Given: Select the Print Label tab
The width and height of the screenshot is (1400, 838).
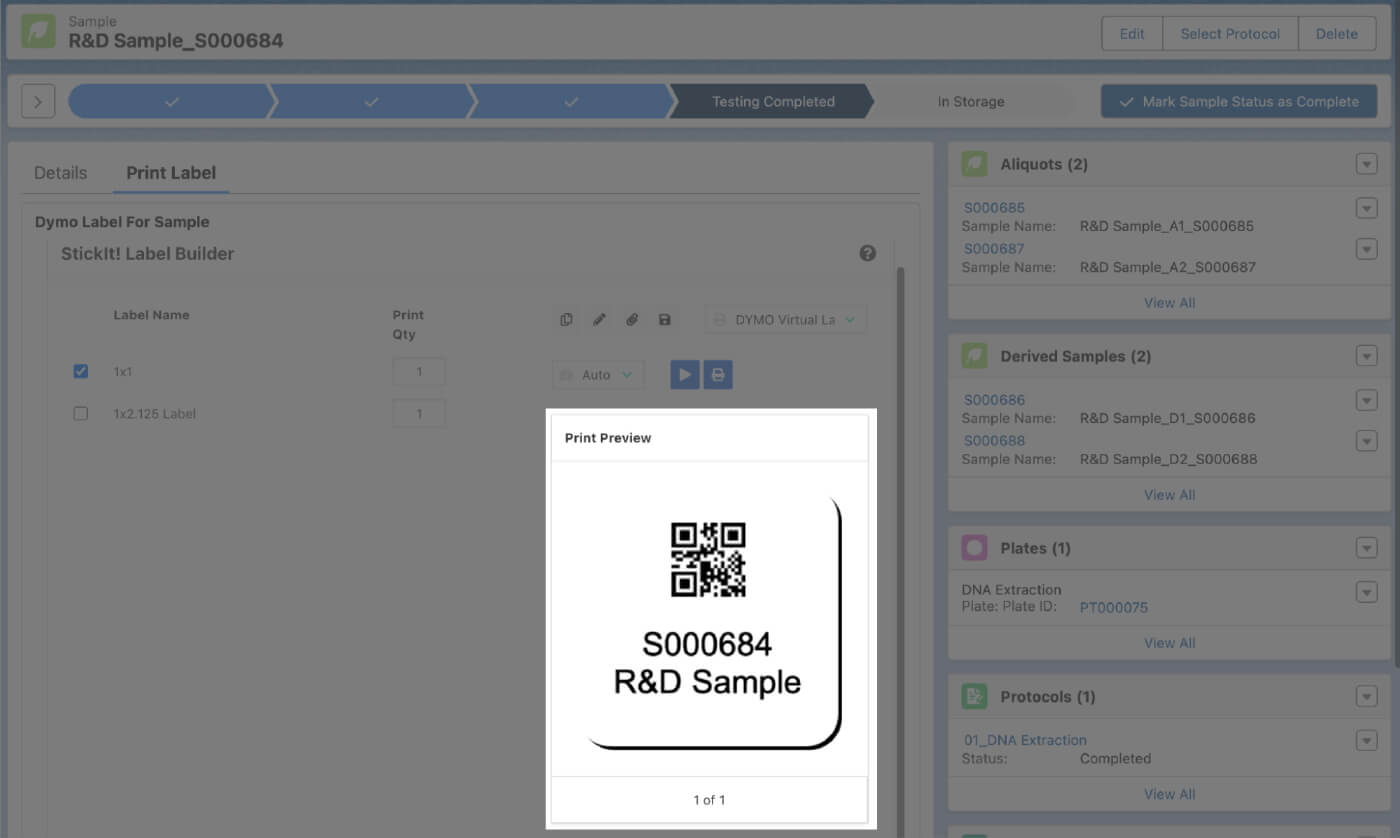Looking at the screenshot, I should coord(171,173).
